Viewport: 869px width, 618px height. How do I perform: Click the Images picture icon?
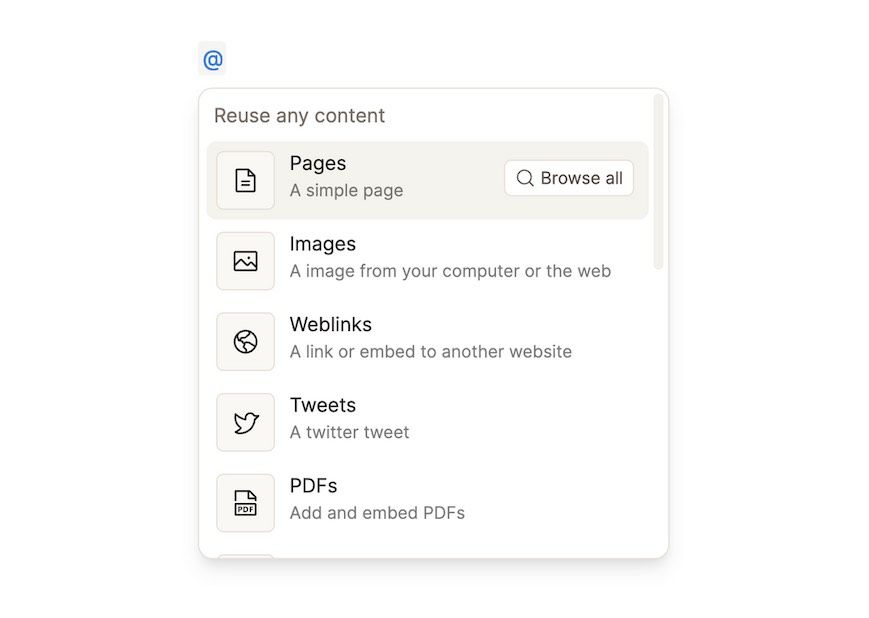click(245, 261)
